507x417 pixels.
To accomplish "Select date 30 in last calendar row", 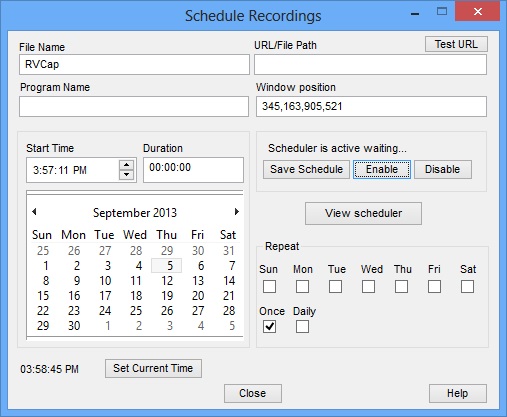I will [x=74, y=326].
